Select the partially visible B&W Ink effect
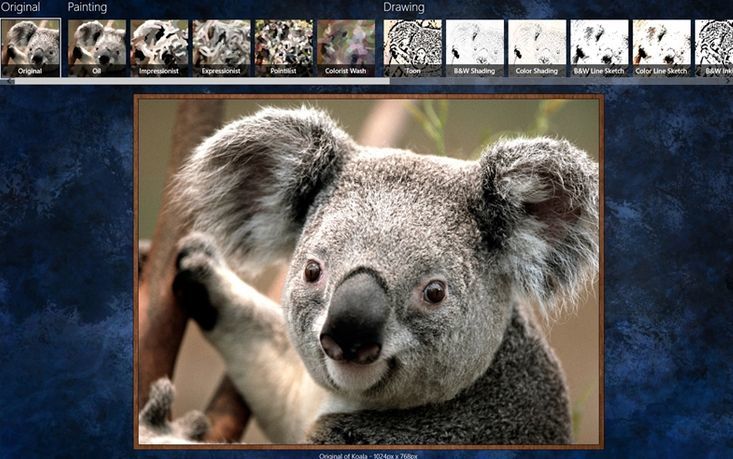The width and height of the screenshot is (733, 459). tap(714, 48)
